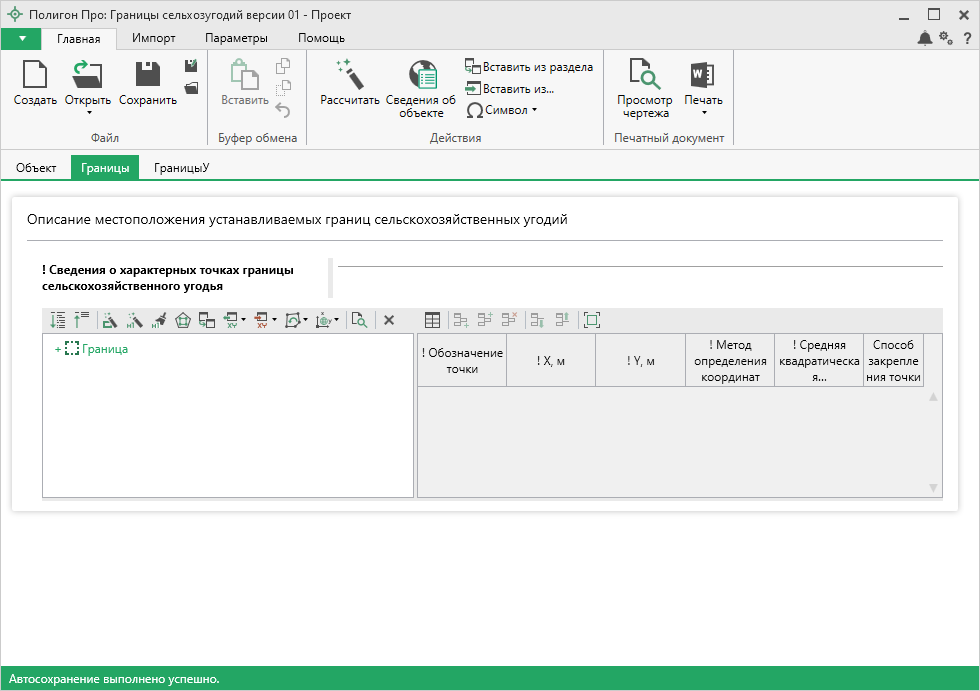The width and height of the screenshot is (980, 691).
Task: Click Вставить из раздела button
Action: (x=529, y=67)
